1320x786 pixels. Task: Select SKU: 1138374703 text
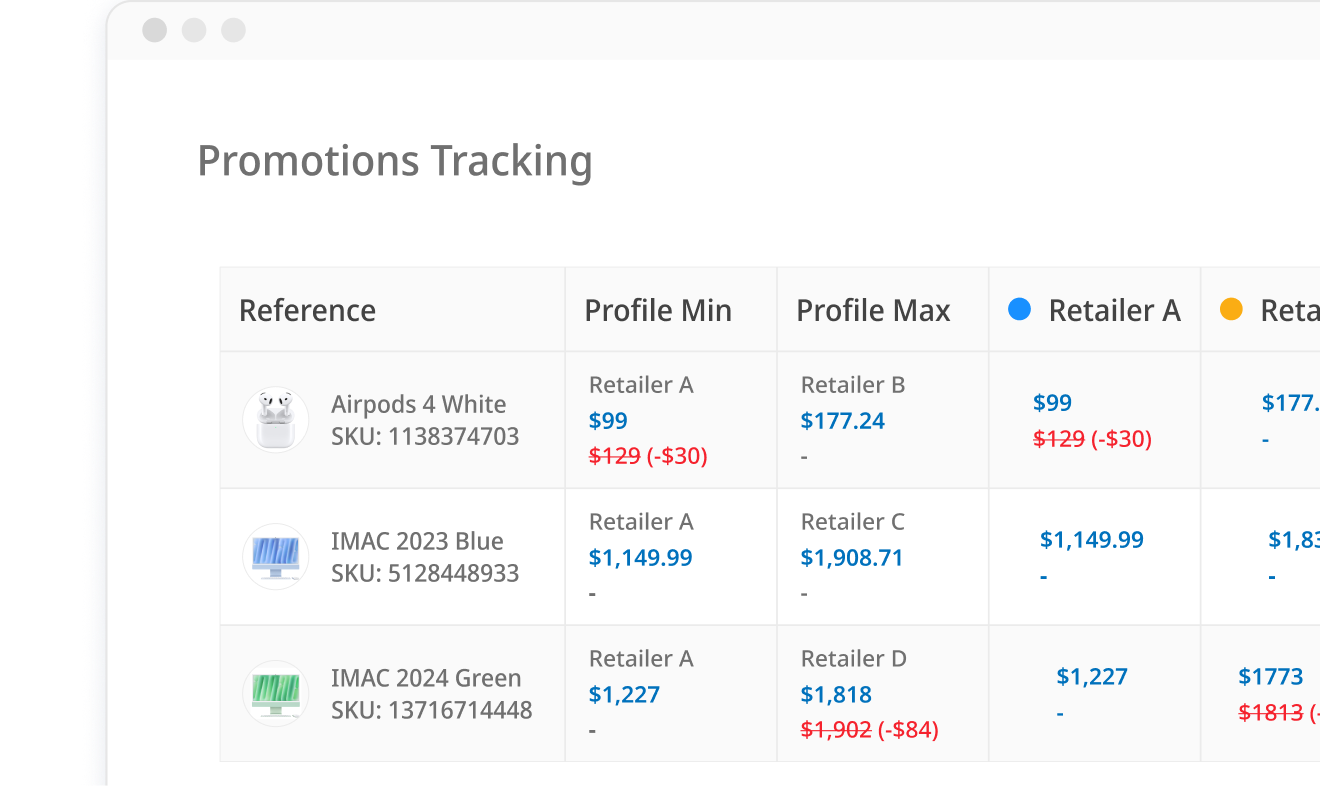pyautogui.click(x=425, y=436)
